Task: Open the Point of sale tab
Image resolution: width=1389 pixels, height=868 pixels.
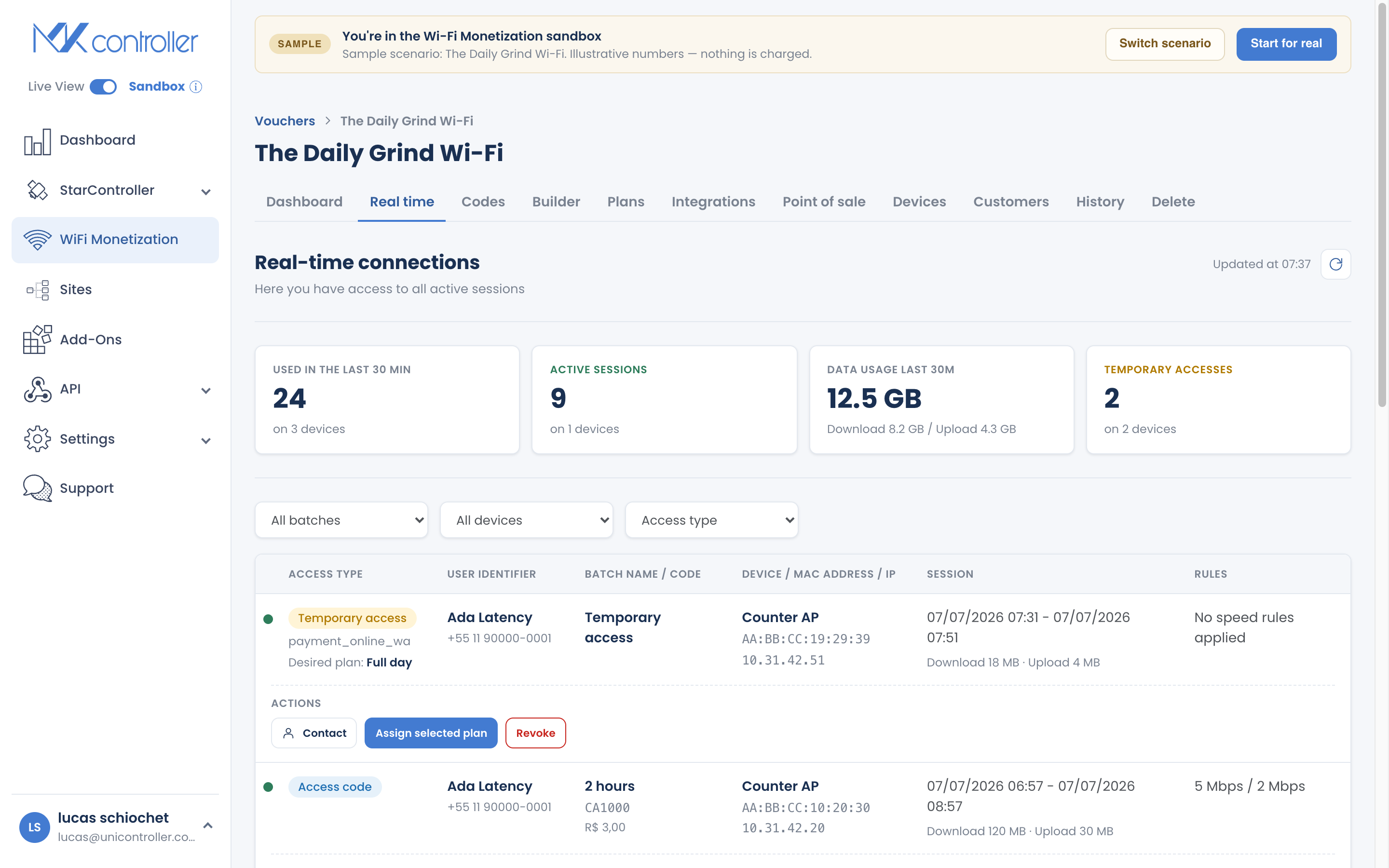Action: pyautogui.click(x=824, y=202)
